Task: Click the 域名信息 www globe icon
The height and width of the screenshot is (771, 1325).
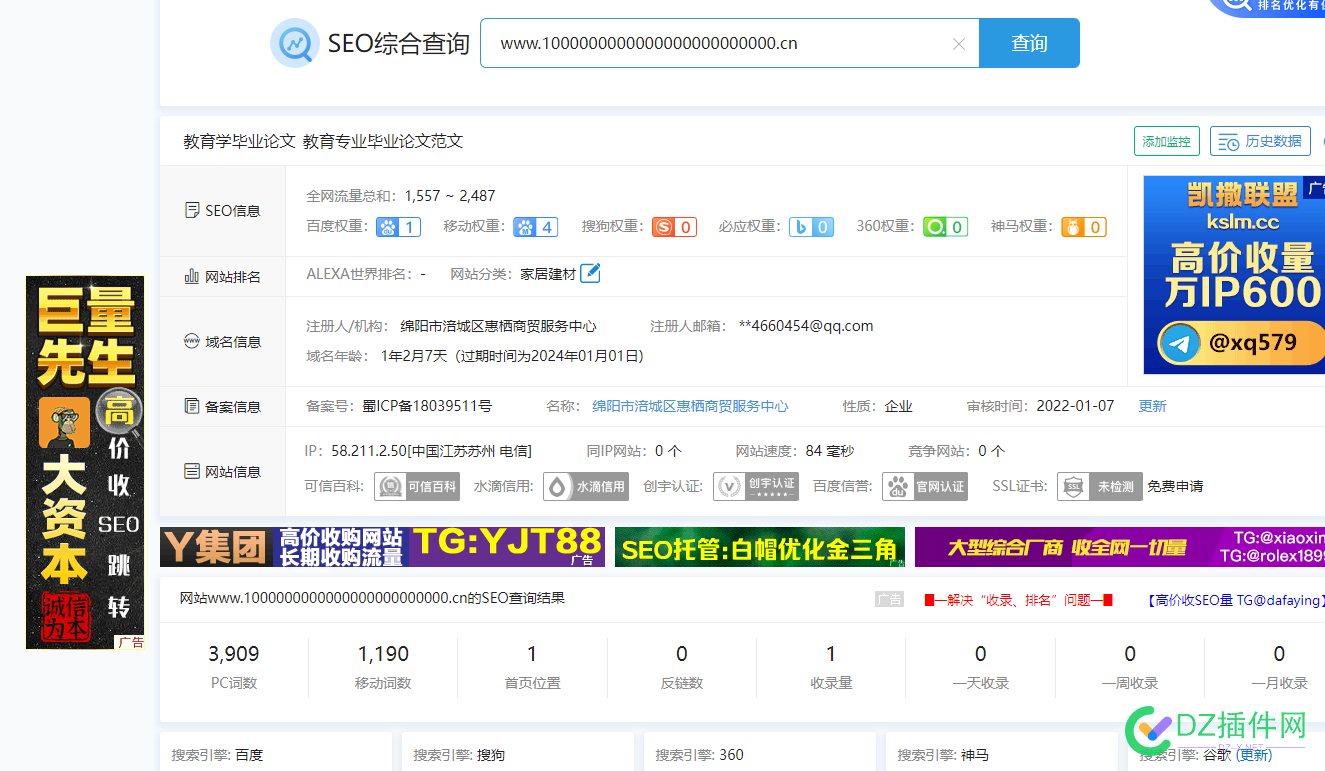Action: 192,341
